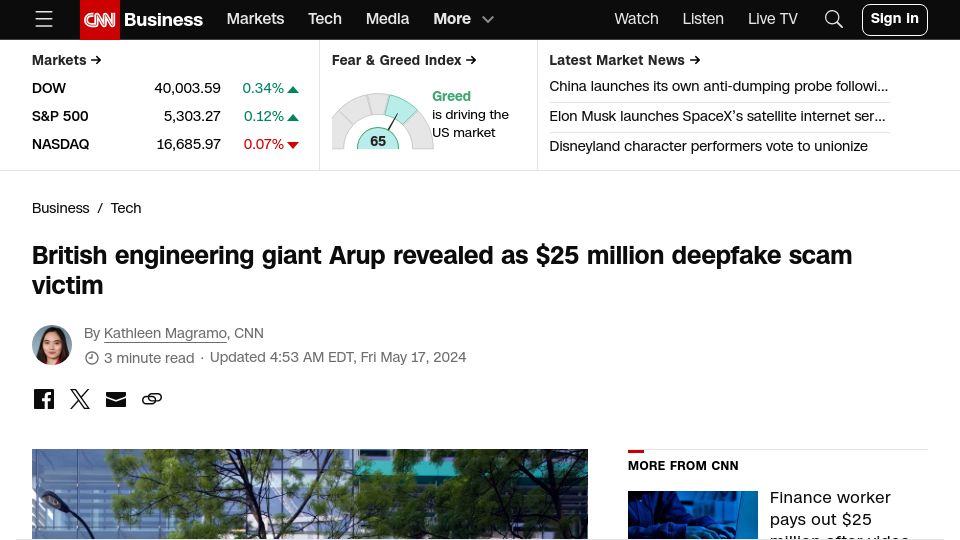Open the Watch section
Image resolution: width=960 pixels, height=540 pixels.
[636, 19]
